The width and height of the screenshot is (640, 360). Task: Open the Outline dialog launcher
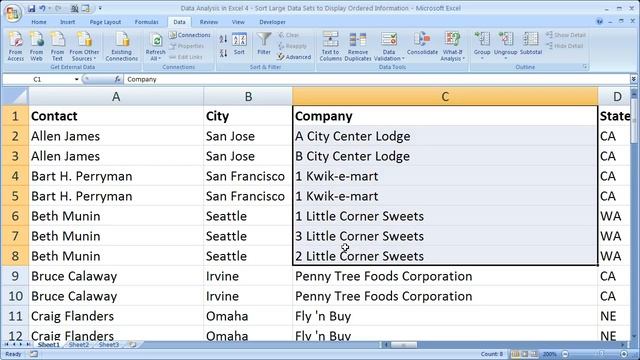tap(585, 67)
